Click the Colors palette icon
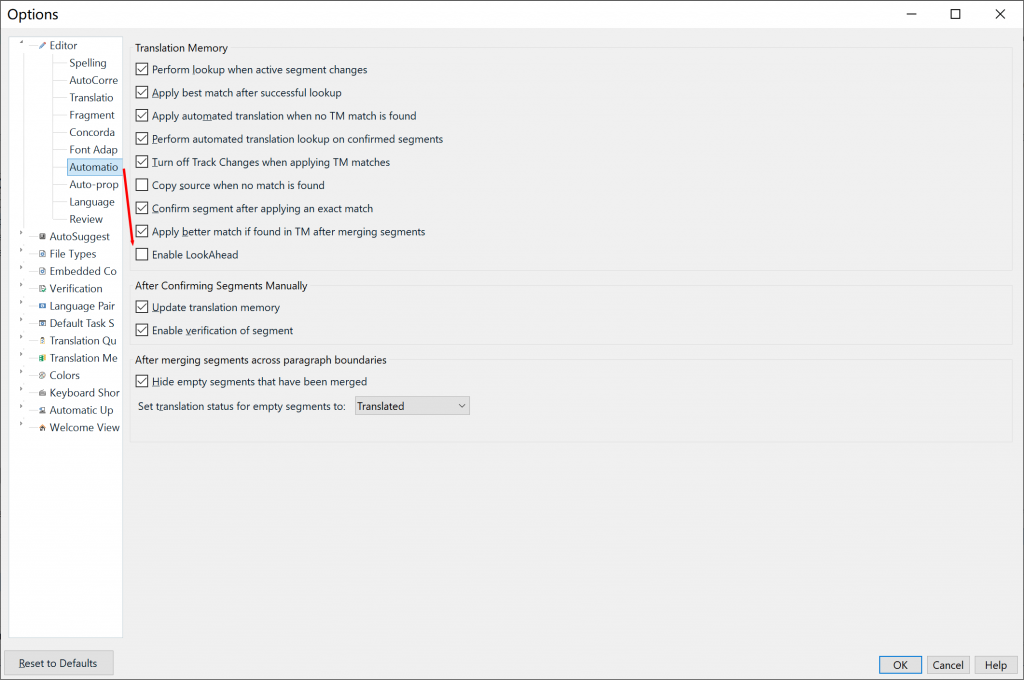This screenshot has width=1024, height=680. pos(42,375)
